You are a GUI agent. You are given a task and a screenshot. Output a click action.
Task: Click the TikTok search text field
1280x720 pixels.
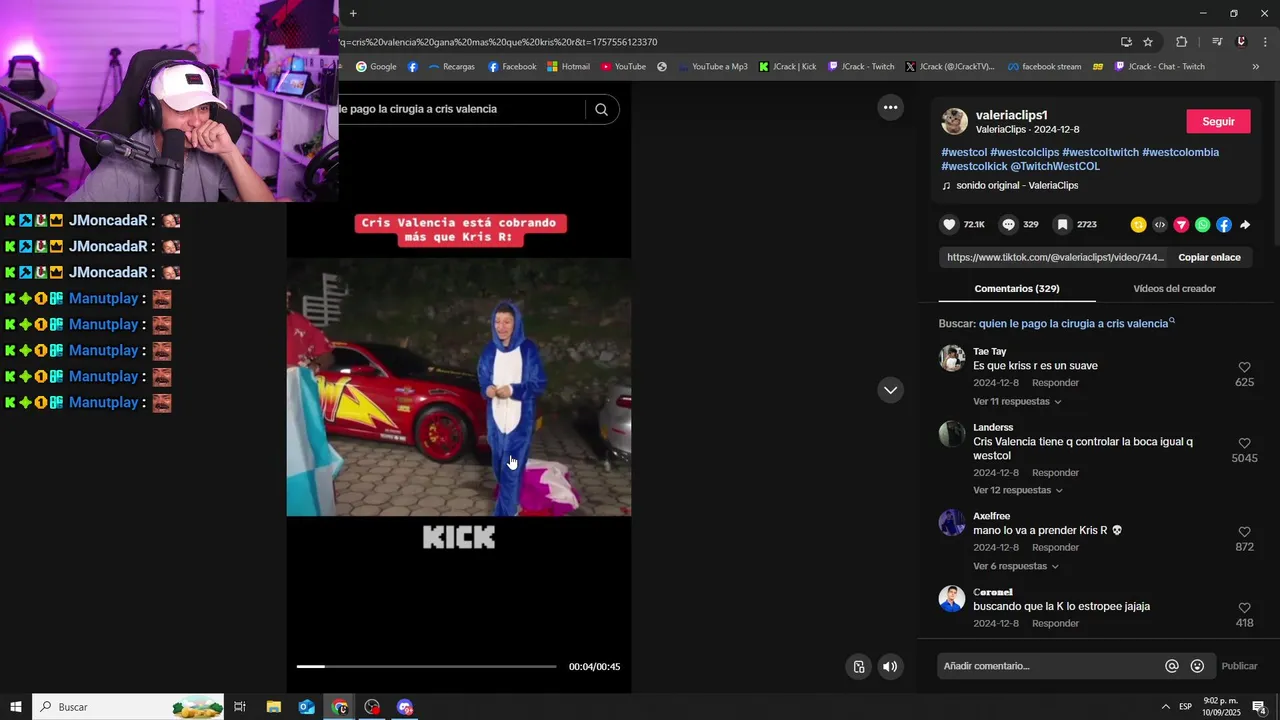pyautogui.click(x=460, y=109)
